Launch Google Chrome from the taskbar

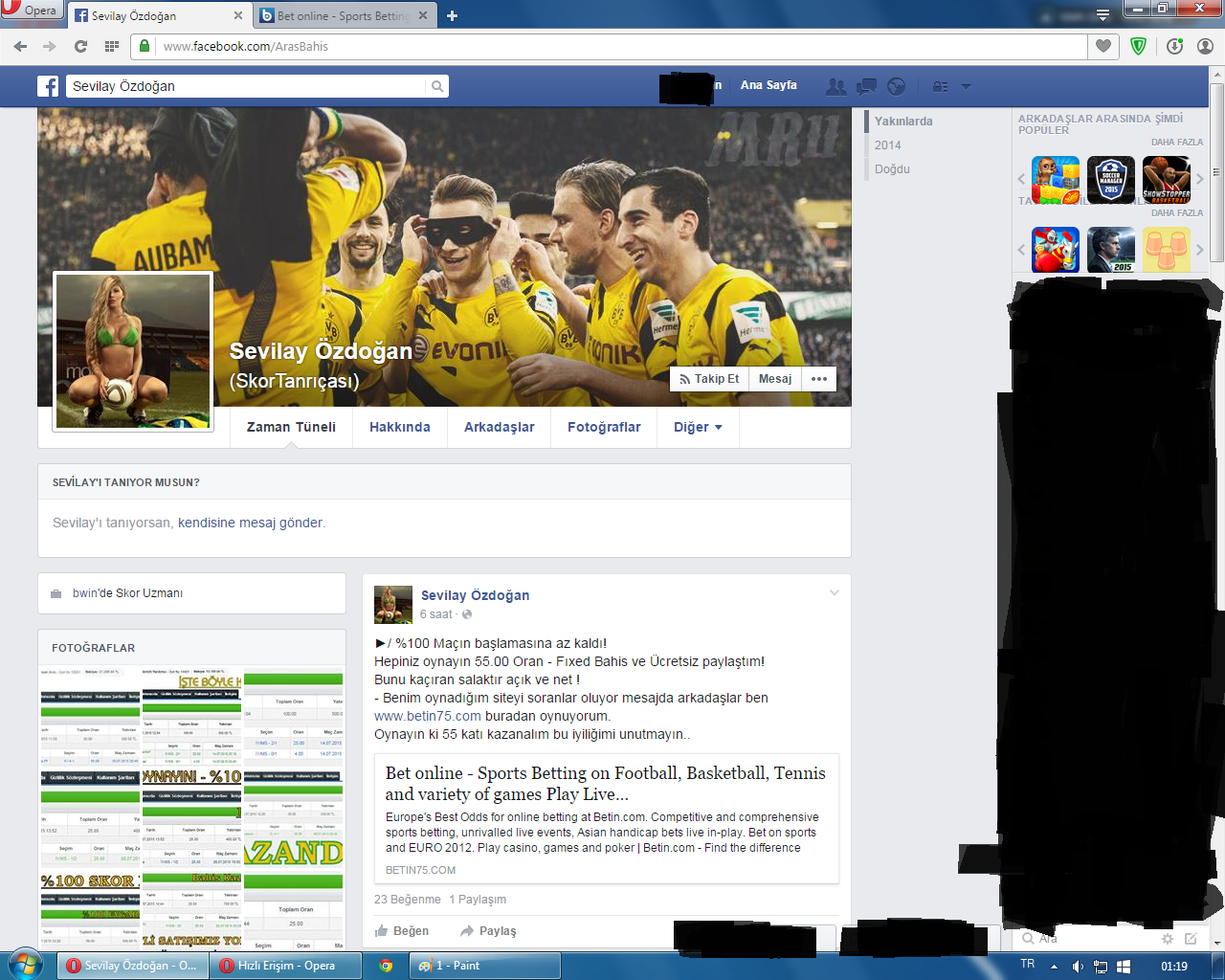point(386,966)
